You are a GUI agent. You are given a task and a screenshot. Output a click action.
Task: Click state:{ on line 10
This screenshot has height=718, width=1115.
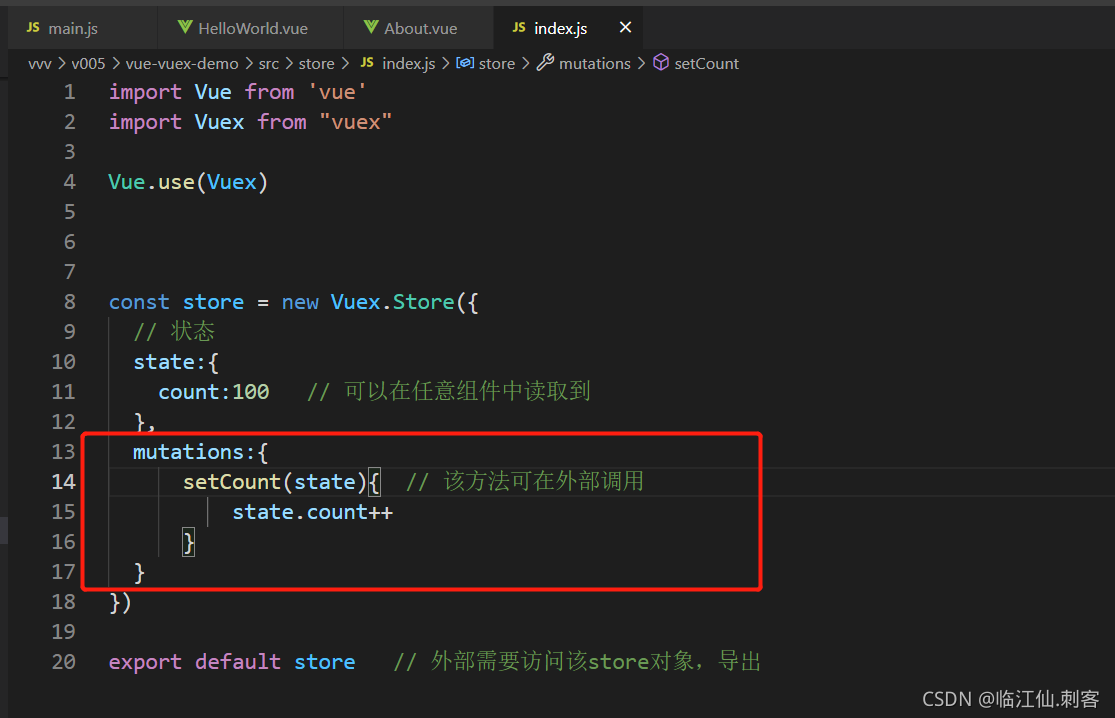[176, 363]
